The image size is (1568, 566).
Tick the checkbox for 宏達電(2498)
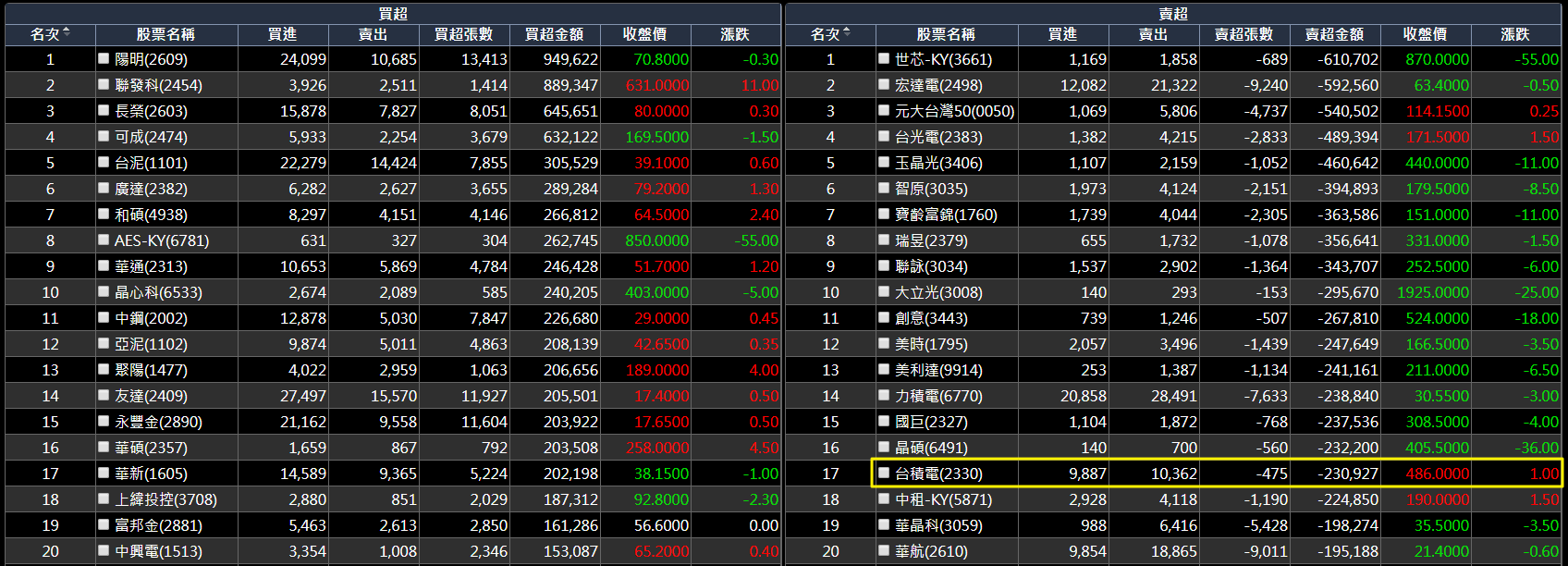pyautogui.click(x=884, y=84)
